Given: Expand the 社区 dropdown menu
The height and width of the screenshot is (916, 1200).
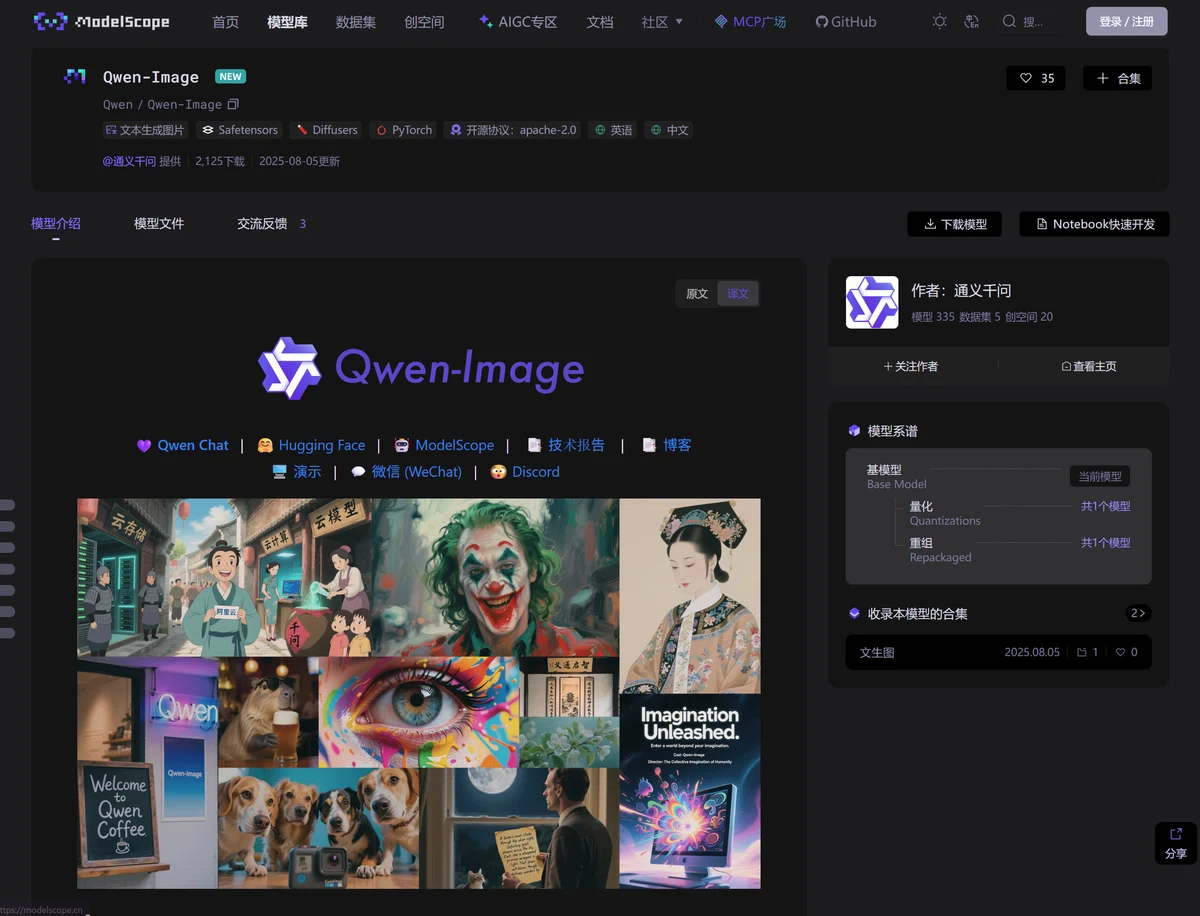Looking at the screenshot, I should click(663, 21).
